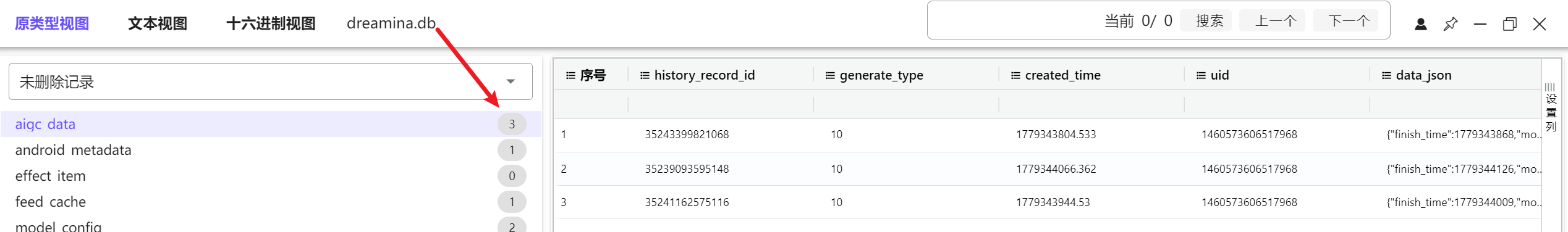Switch to the 文本视图 tab
Image resolution: width=1568 pixels, height=232 pixels.
[158, 23]
